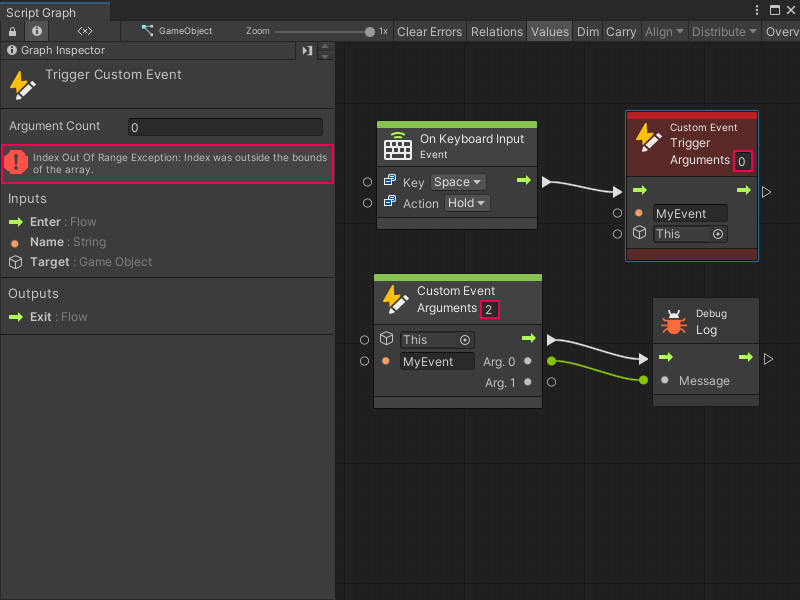Click the error exclamation icon in the Graph Inspector
This screenshot has height=600, width=800.
(x=17, y=162)
